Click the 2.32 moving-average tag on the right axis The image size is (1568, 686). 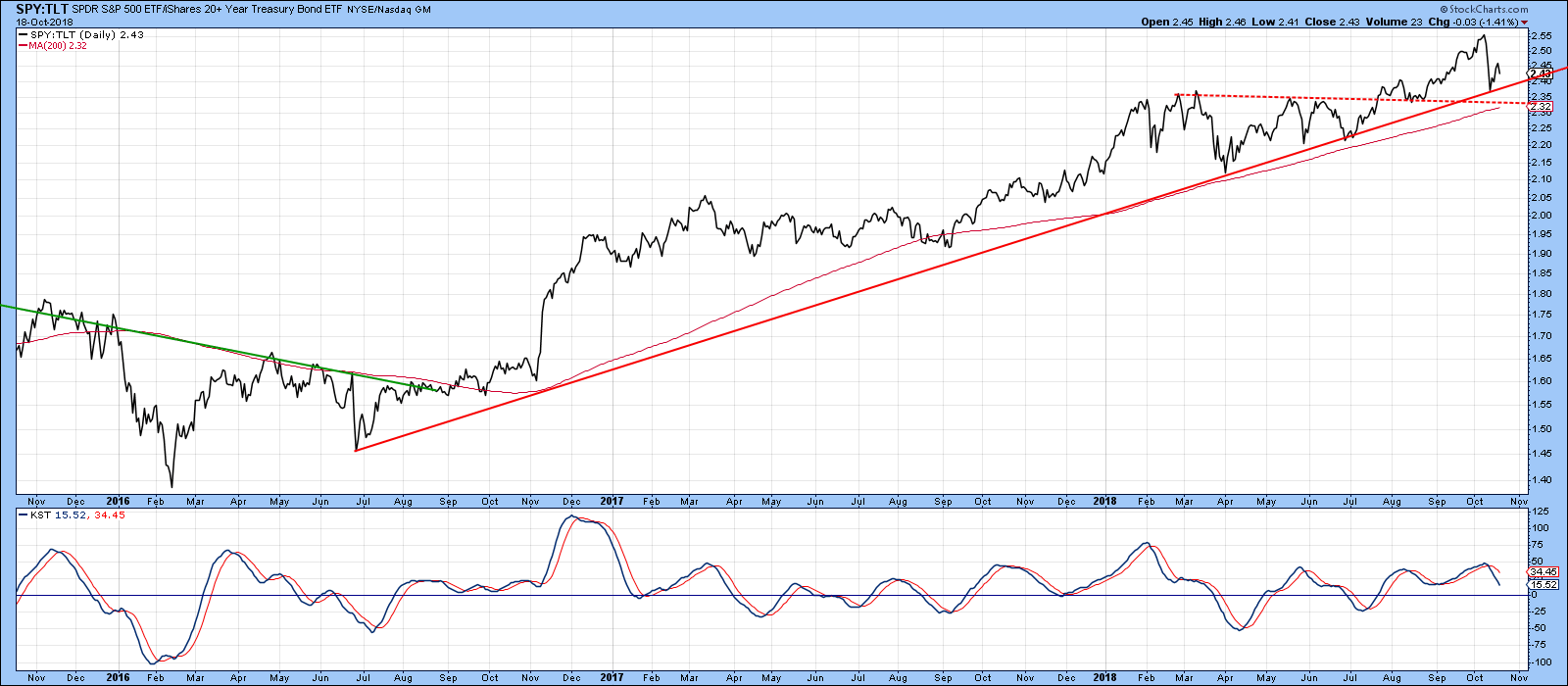coord(1540,106)
